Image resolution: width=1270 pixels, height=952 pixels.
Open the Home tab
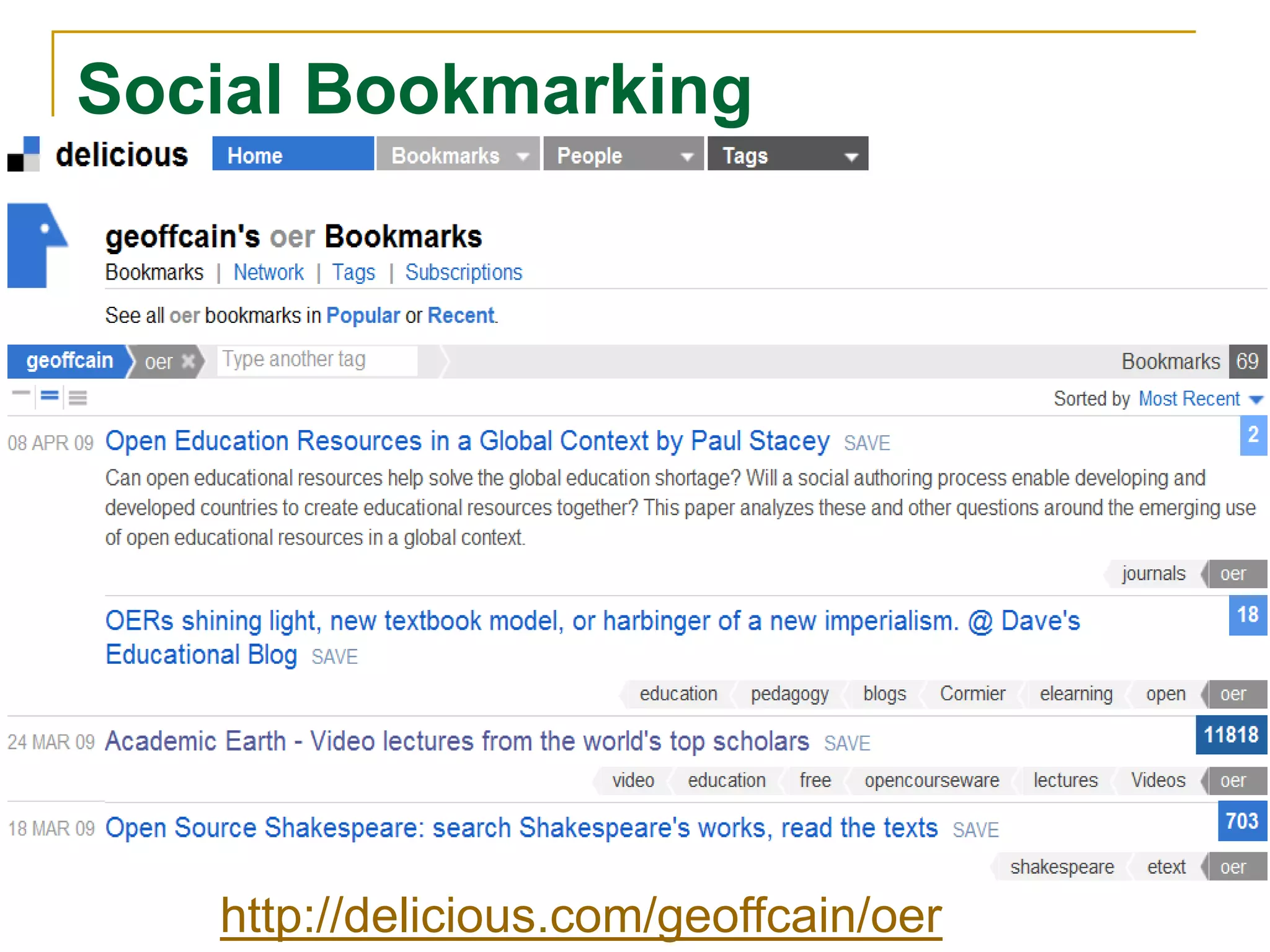coord(293,154)
